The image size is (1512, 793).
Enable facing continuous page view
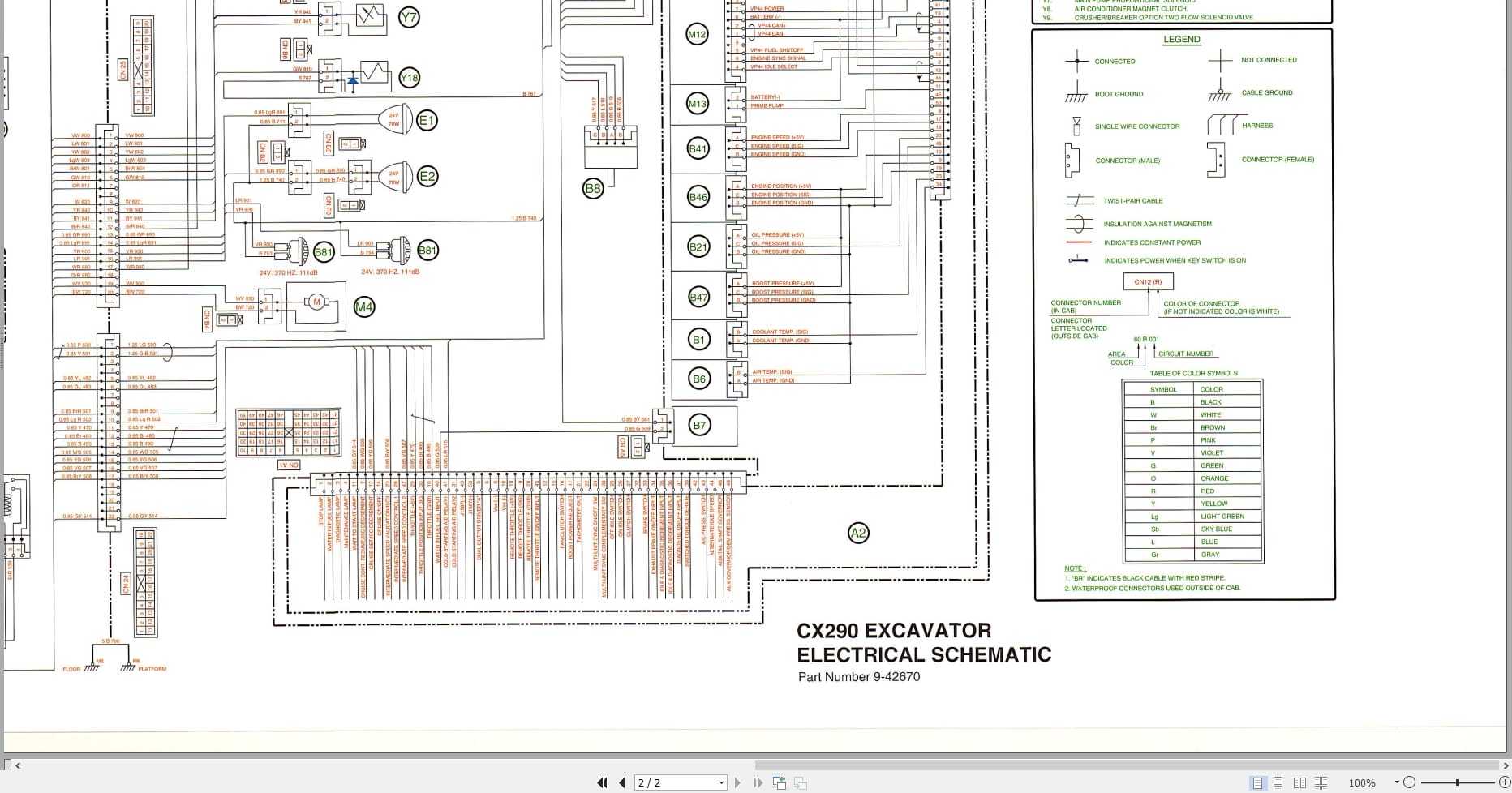[x=1321, y=782]
